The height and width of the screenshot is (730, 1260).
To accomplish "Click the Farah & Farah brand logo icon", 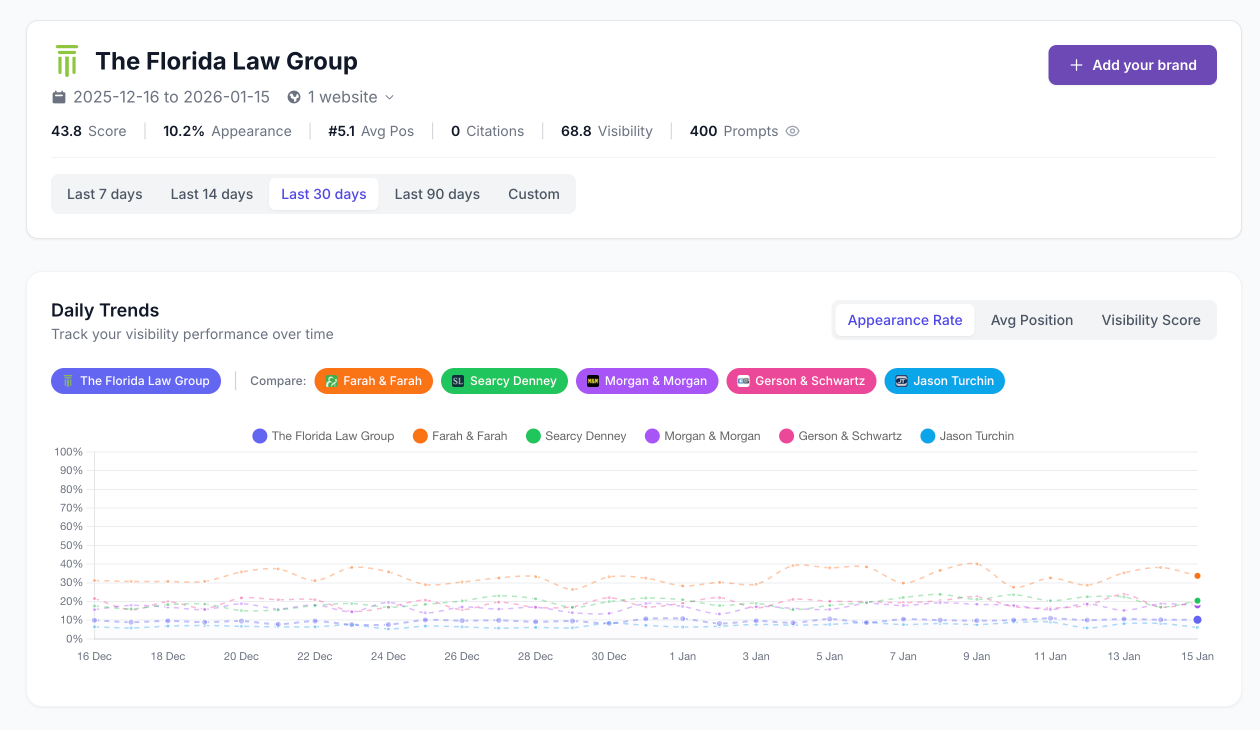I will coord(330,381).
